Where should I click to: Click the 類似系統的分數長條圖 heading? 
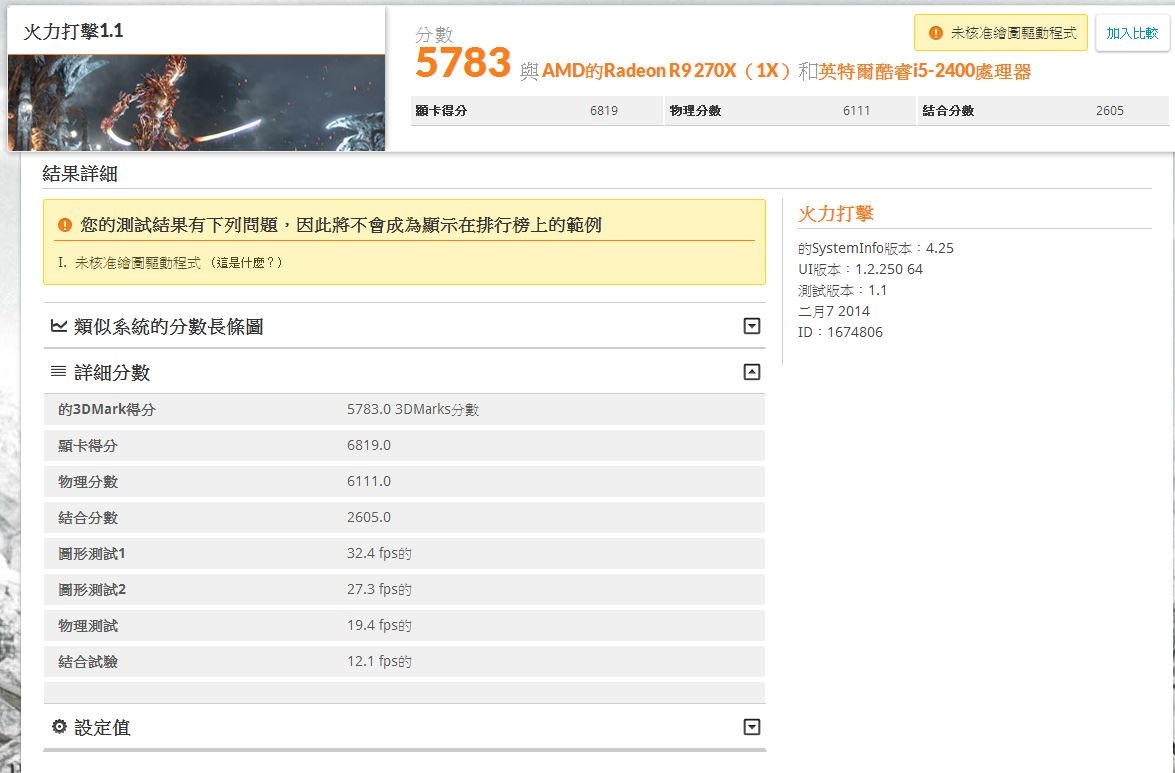(x=169, y=327)
